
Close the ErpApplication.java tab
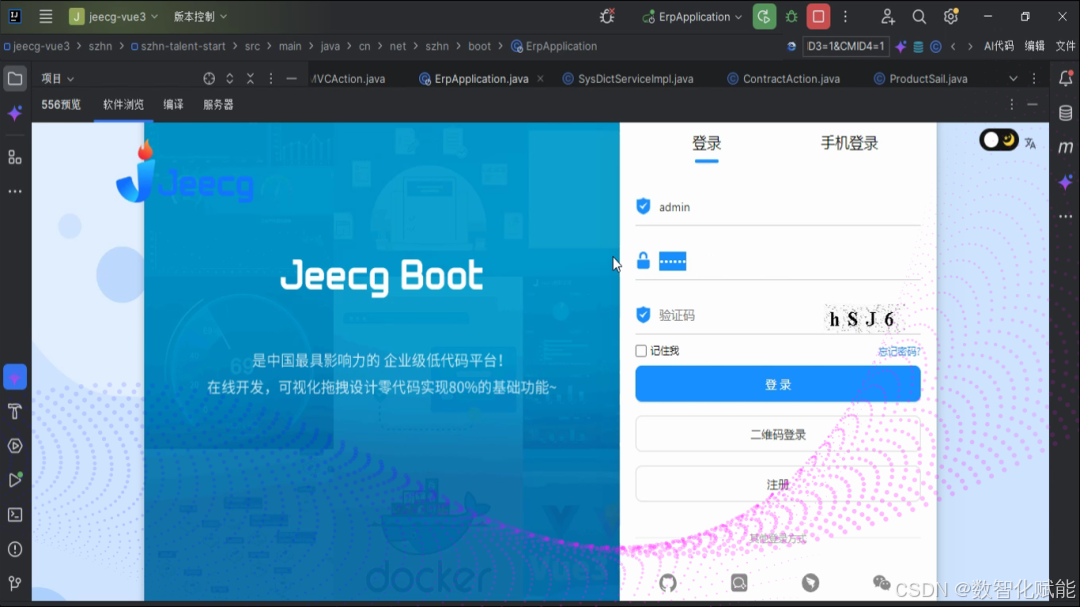(x=540, y=79)
